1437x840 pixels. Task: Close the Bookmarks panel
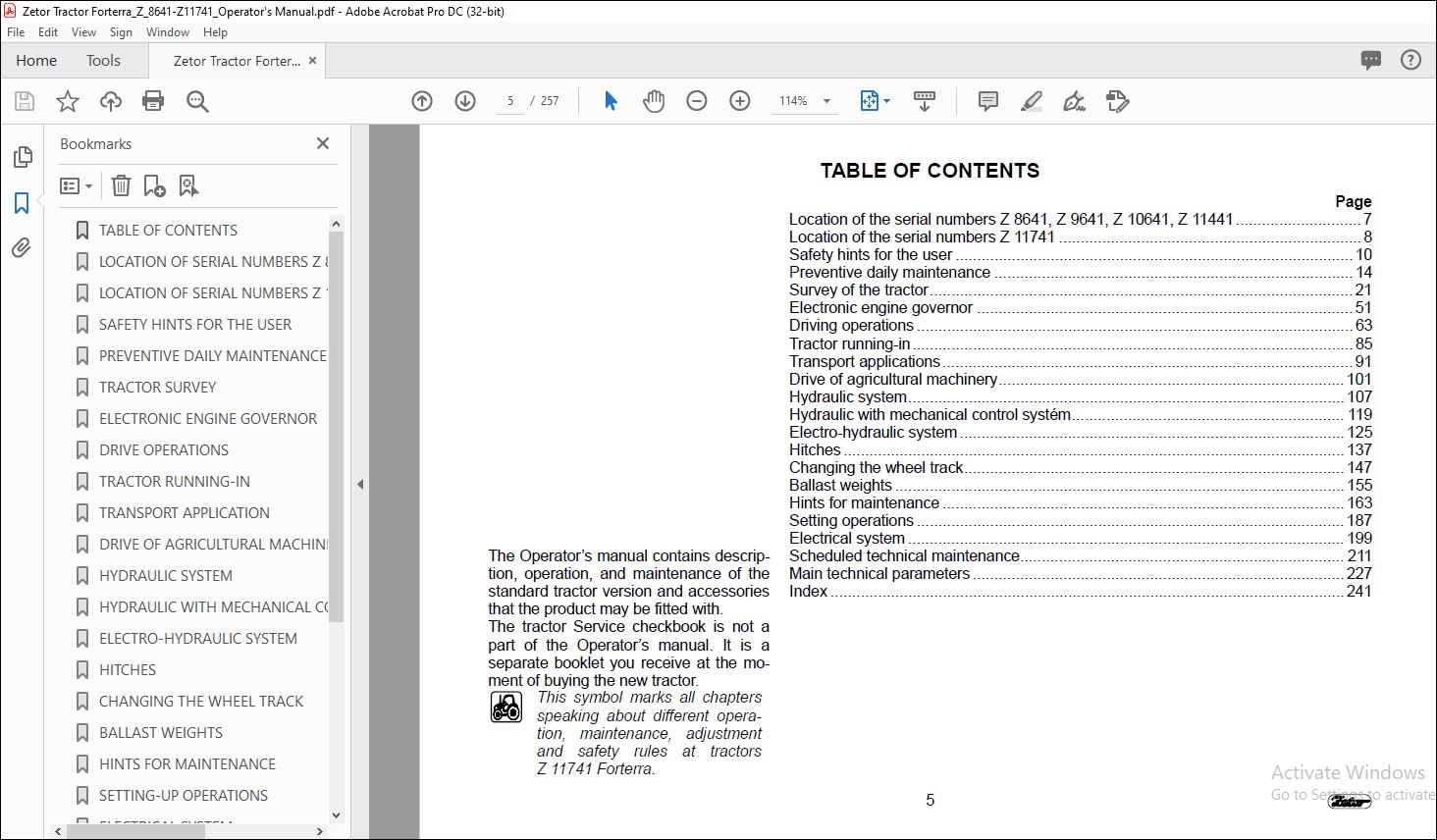(x=323, y=143)
